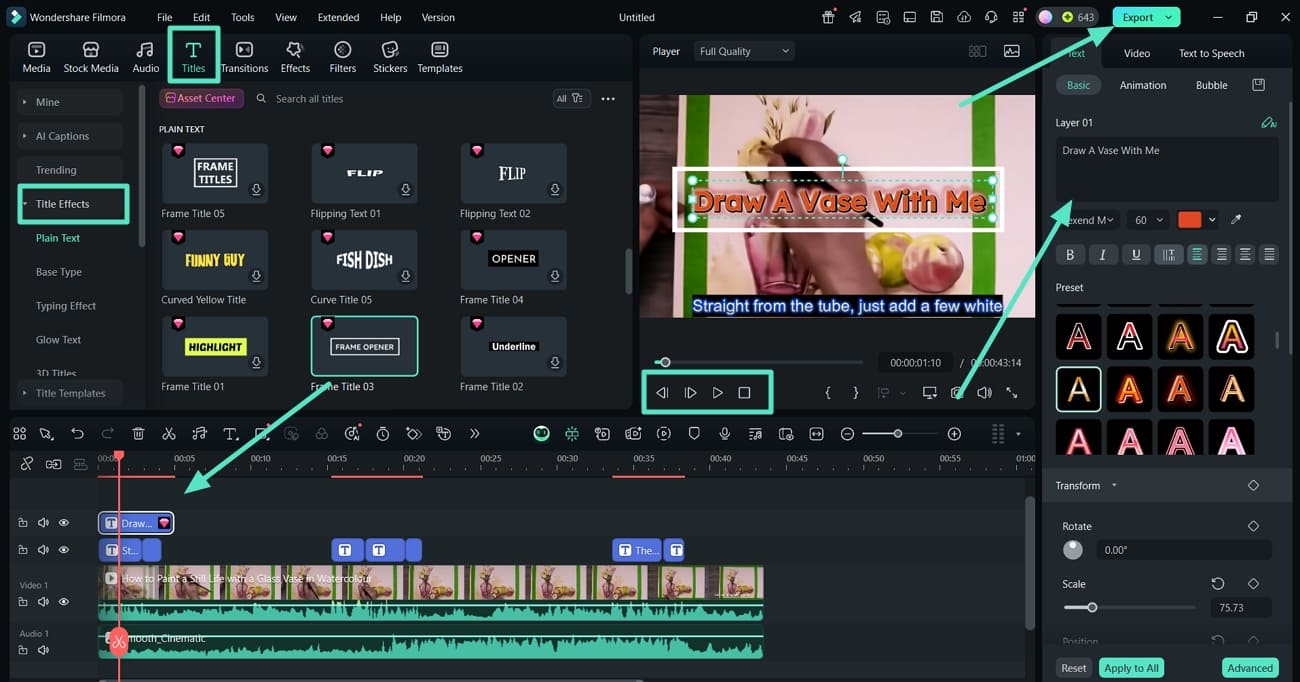This screenshot has height=682, width=1300.
Task: Open the File menu
Action: (165, 17)
